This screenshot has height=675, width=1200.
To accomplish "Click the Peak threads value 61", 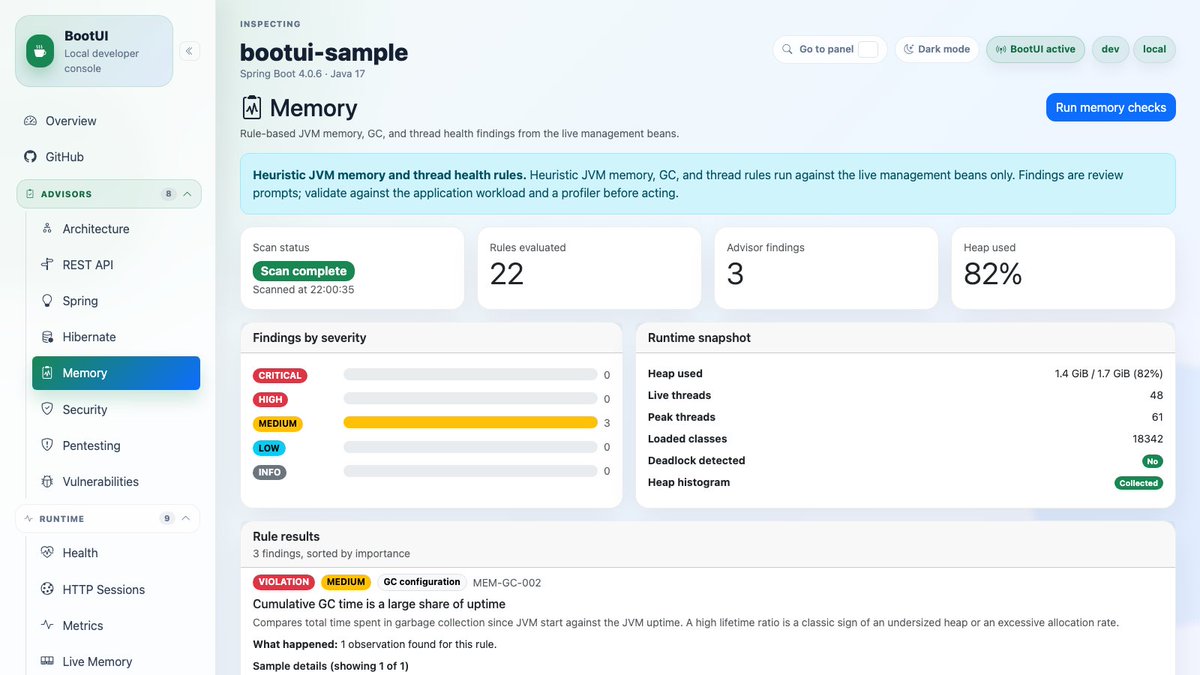I will click(1157, 417).
